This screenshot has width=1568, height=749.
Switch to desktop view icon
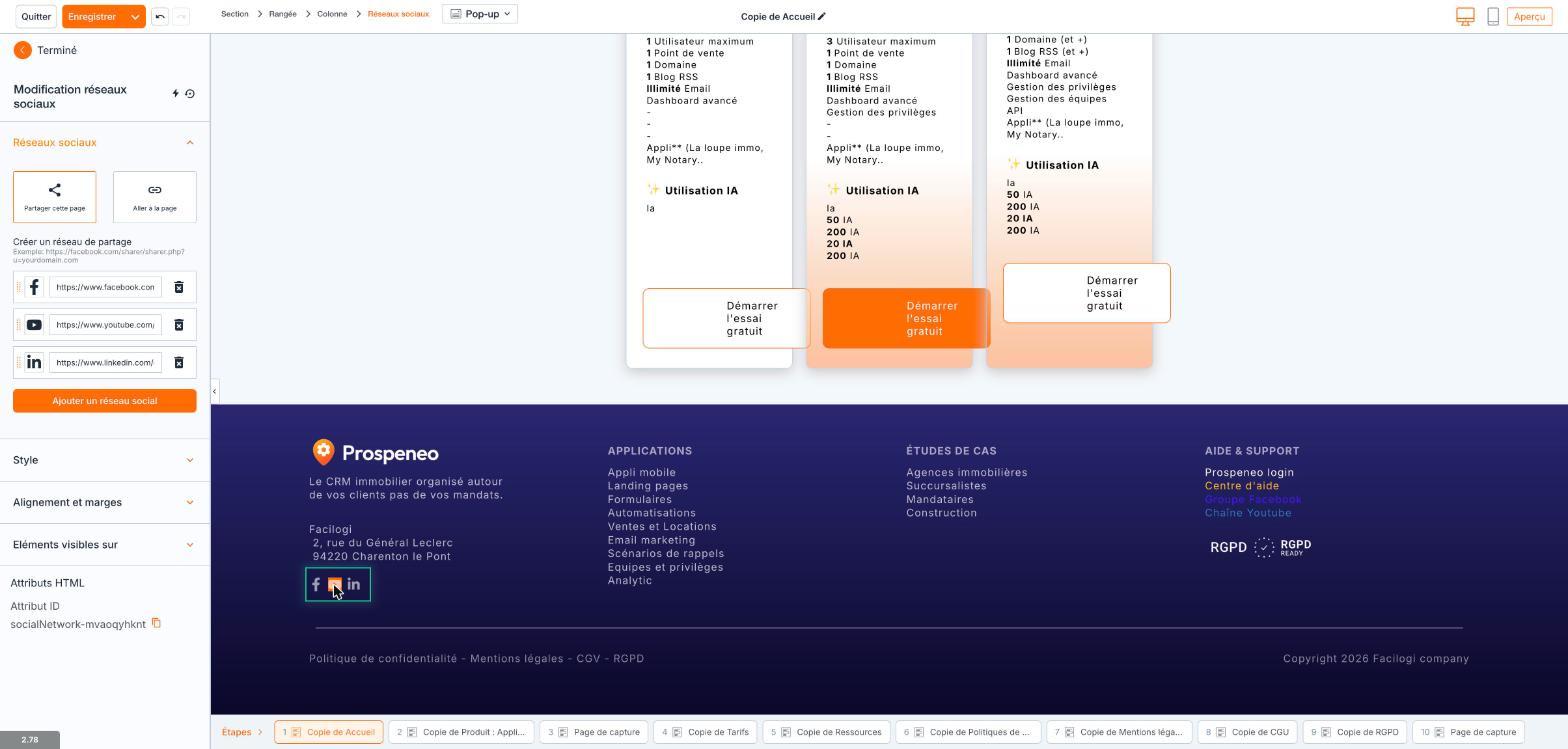tap(1465, 16)
